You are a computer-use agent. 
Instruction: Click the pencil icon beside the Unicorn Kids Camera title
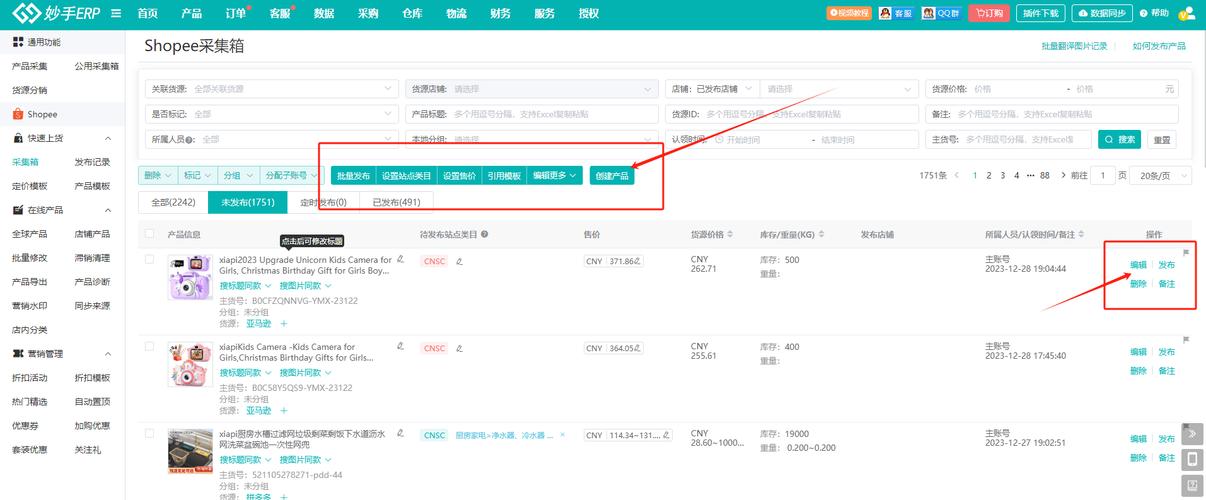coord(400,259)
